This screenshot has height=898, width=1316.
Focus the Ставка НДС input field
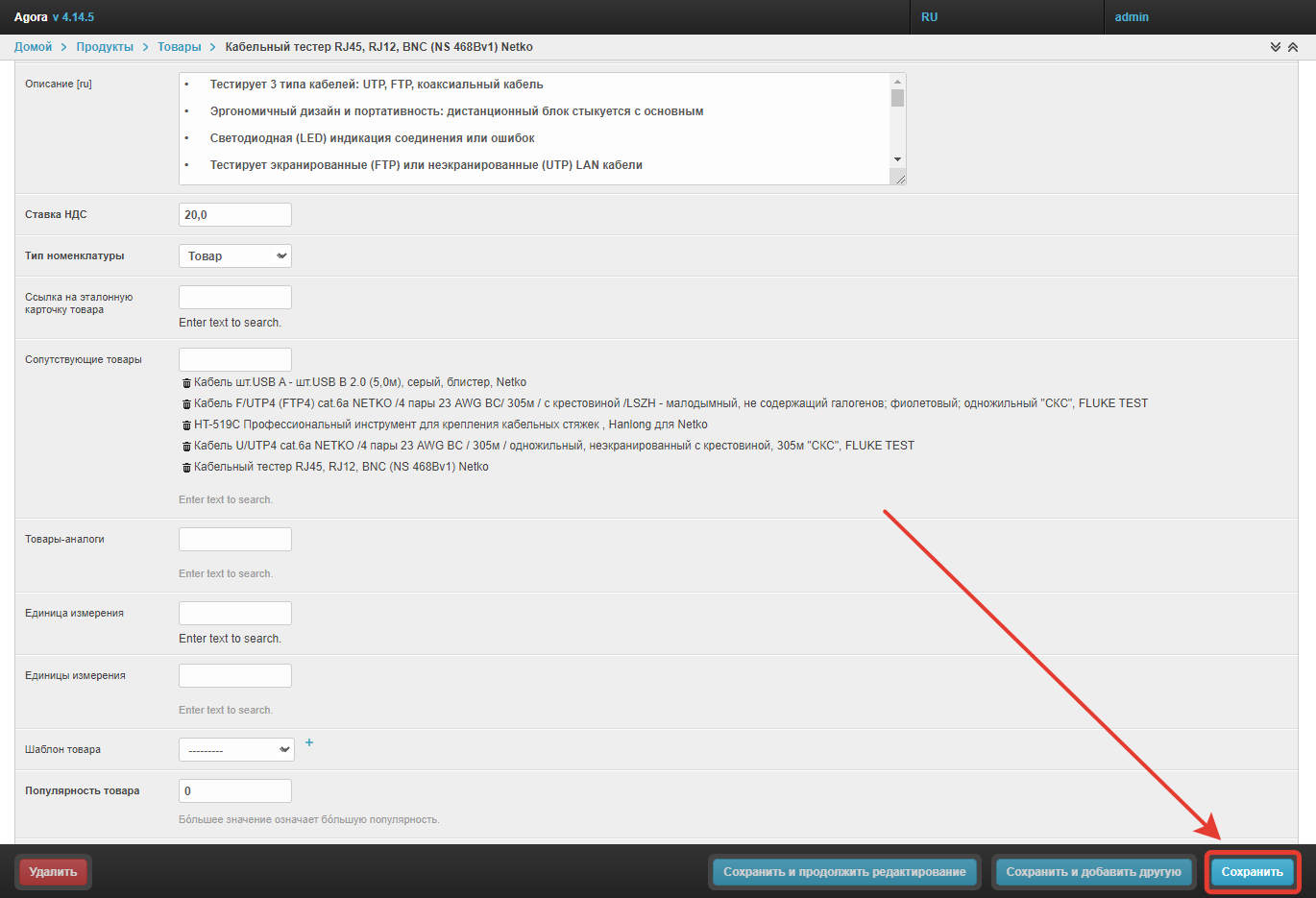coord(235,215)
